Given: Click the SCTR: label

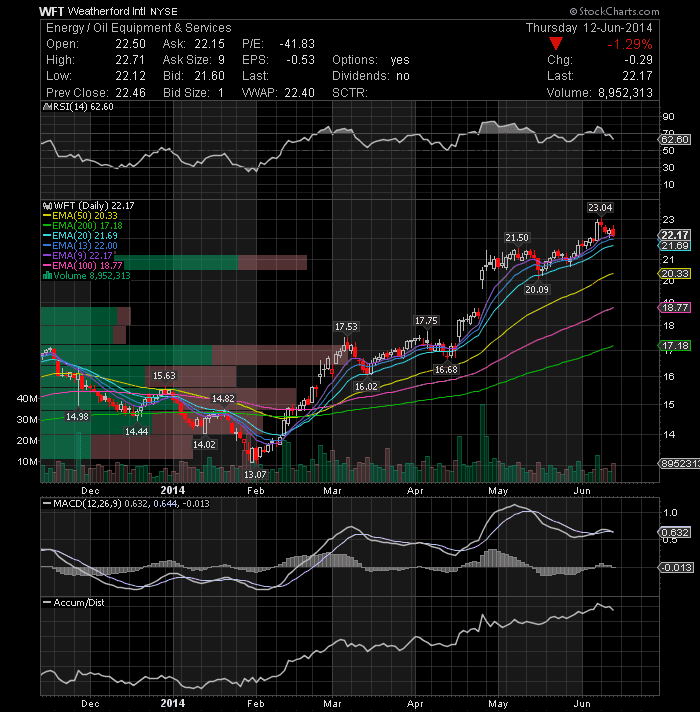Looking at the screenshot, I should [x=350, y=93].
